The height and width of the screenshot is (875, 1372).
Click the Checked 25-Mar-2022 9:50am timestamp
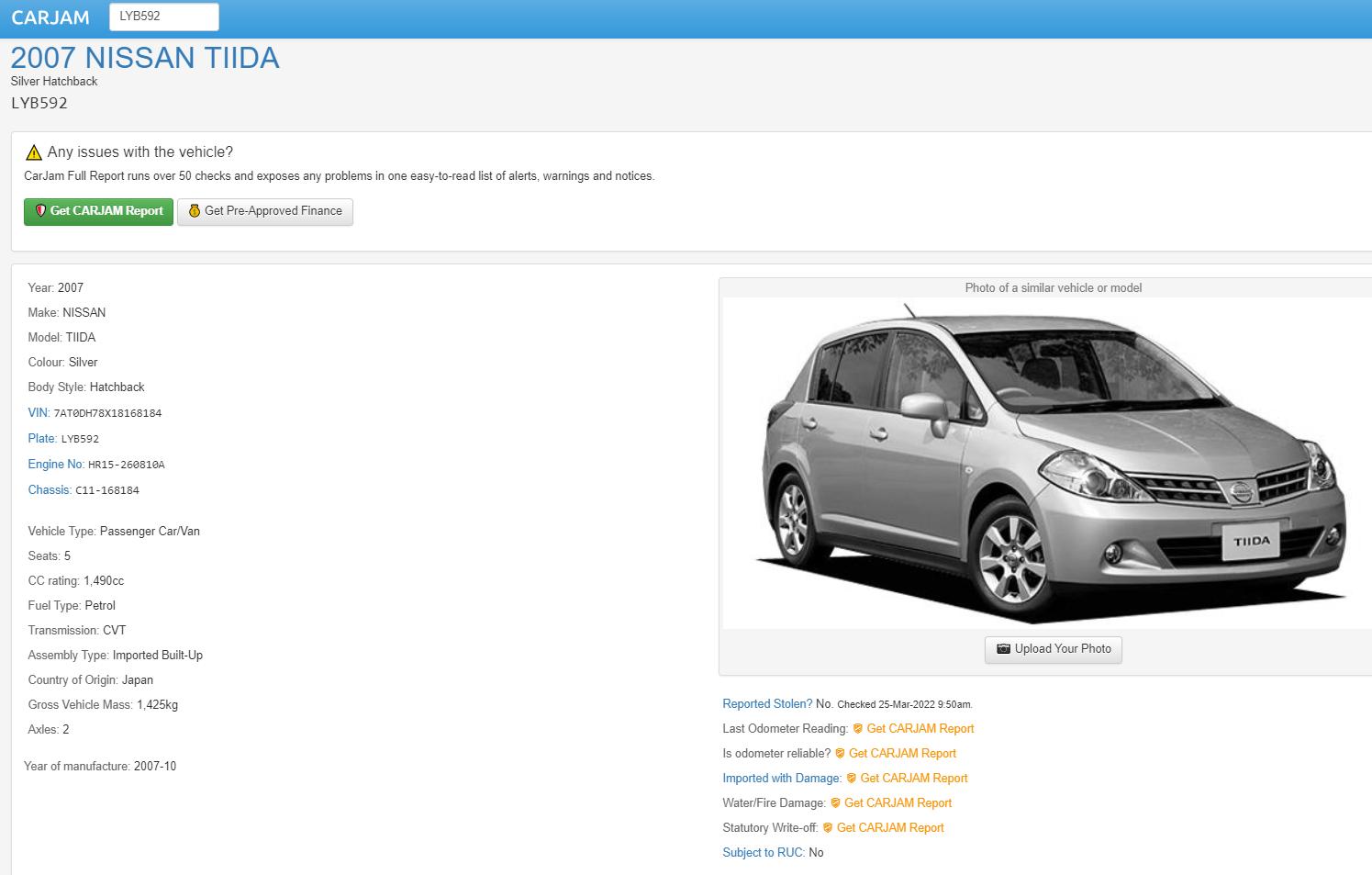point(904,704)
